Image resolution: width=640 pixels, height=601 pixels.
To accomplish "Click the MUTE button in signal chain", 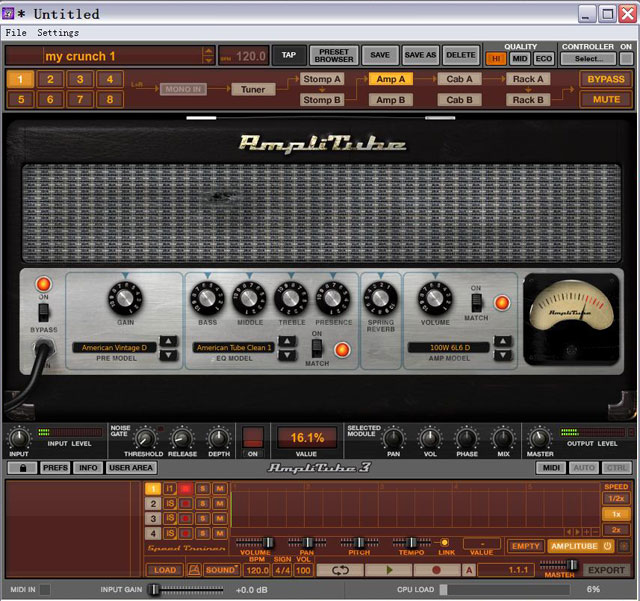I will pos(606,100).
